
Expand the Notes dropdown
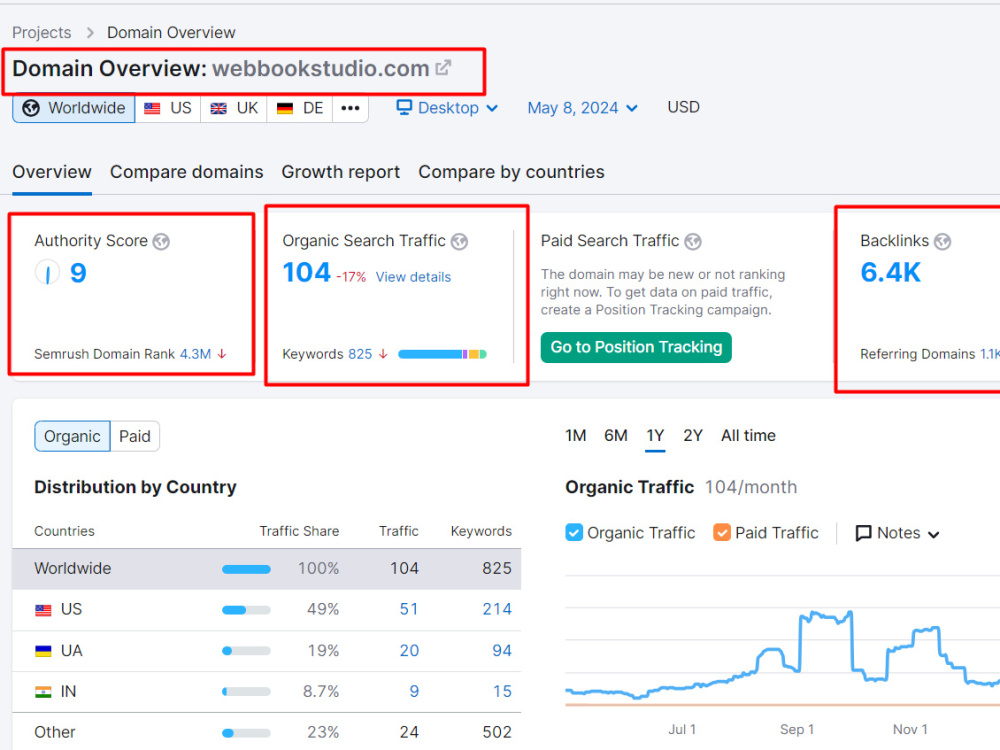tap(898, 533)
